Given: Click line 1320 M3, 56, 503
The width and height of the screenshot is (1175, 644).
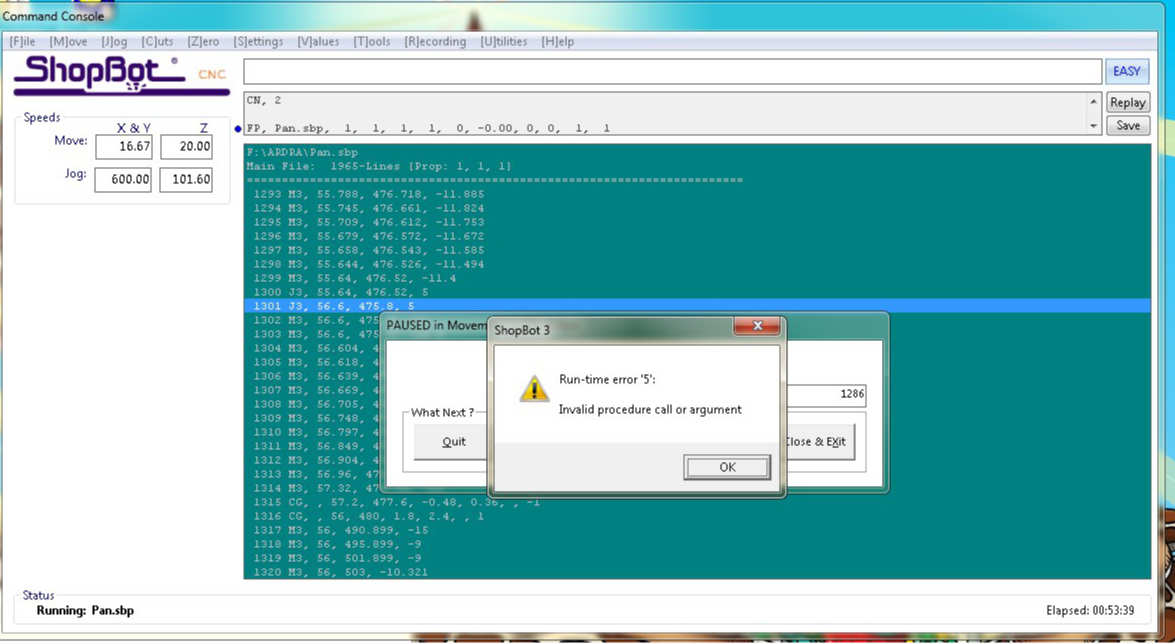Looking at the screenshot, I should [x=341, y=573].
